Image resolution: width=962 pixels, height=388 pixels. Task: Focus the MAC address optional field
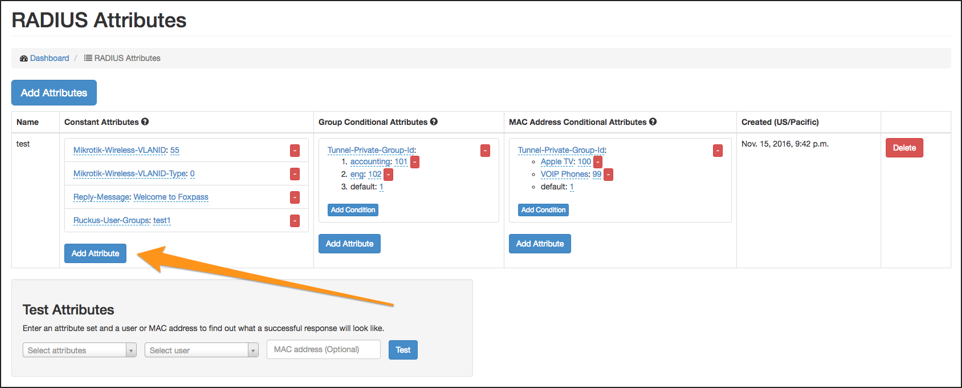coord(324,349)
